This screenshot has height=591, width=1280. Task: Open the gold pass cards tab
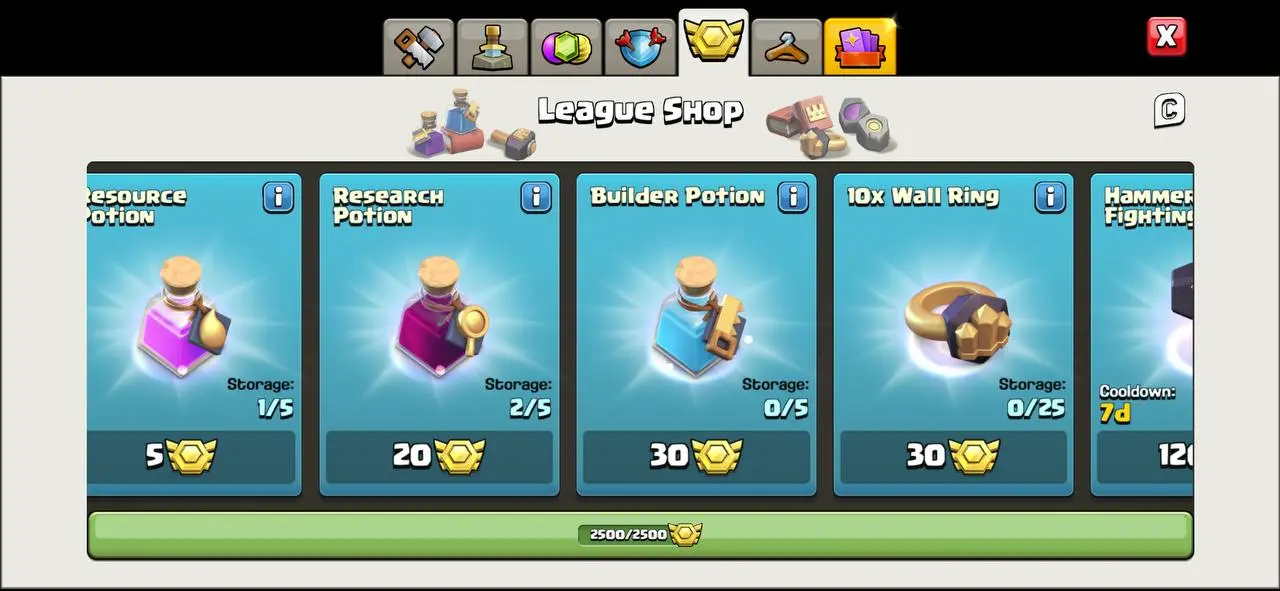(x=860, y=47)
